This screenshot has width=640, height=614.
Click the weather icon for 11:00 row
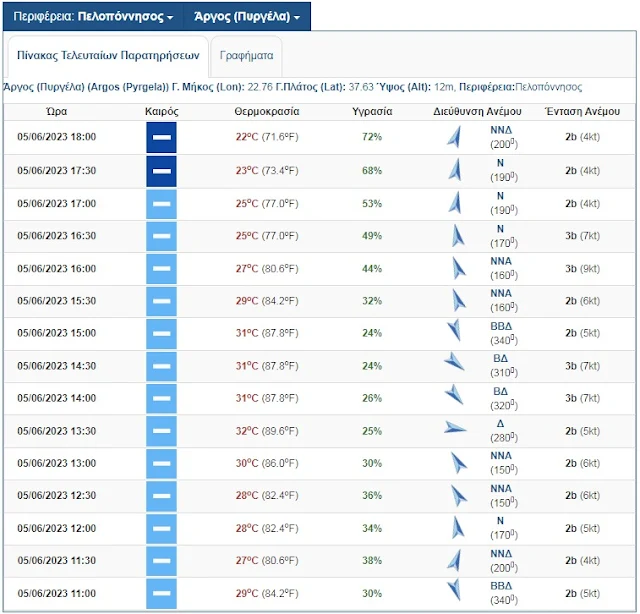coord(162,594)
